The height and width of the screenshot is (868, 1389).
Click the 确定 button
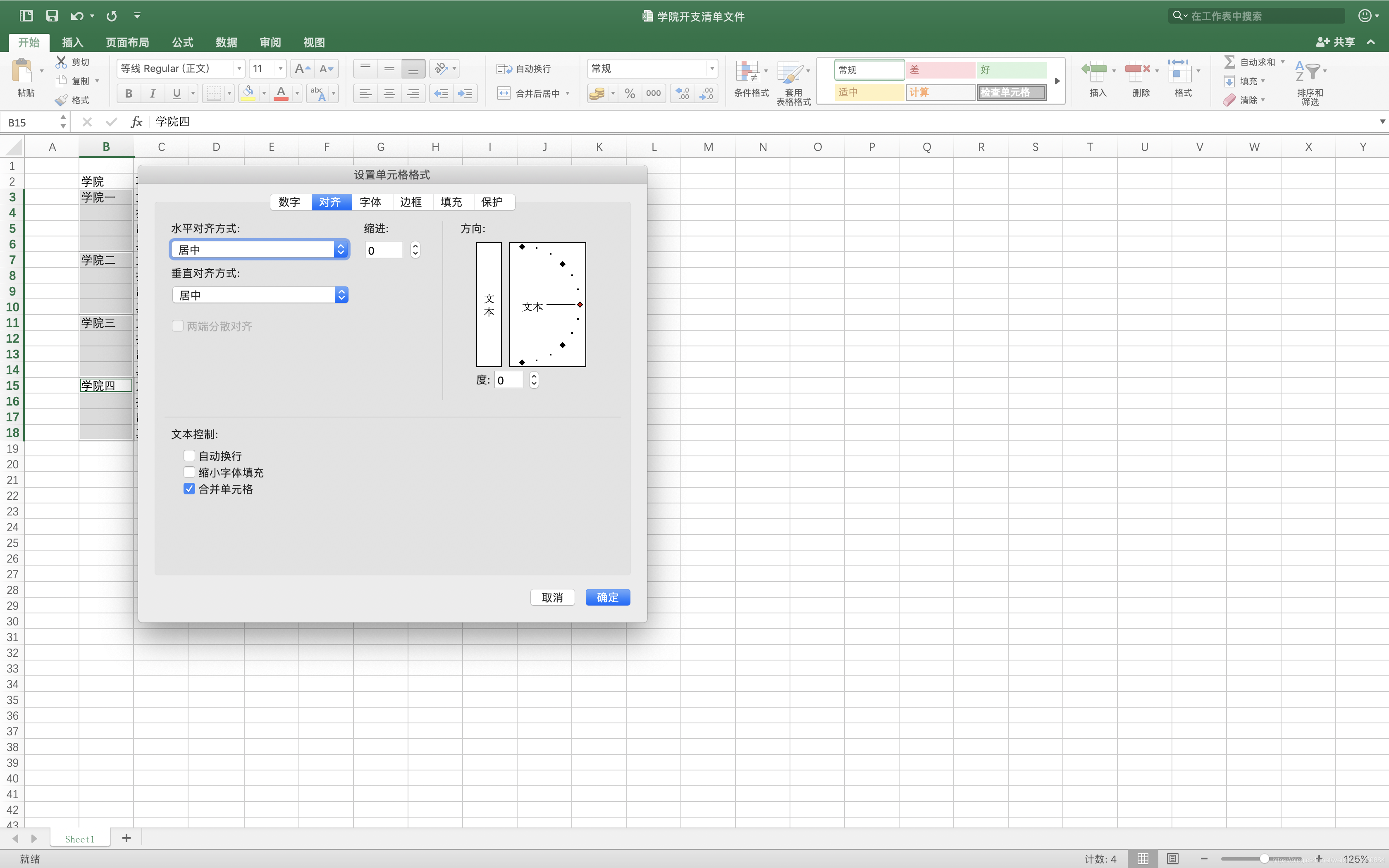click(x=608, y=598)
